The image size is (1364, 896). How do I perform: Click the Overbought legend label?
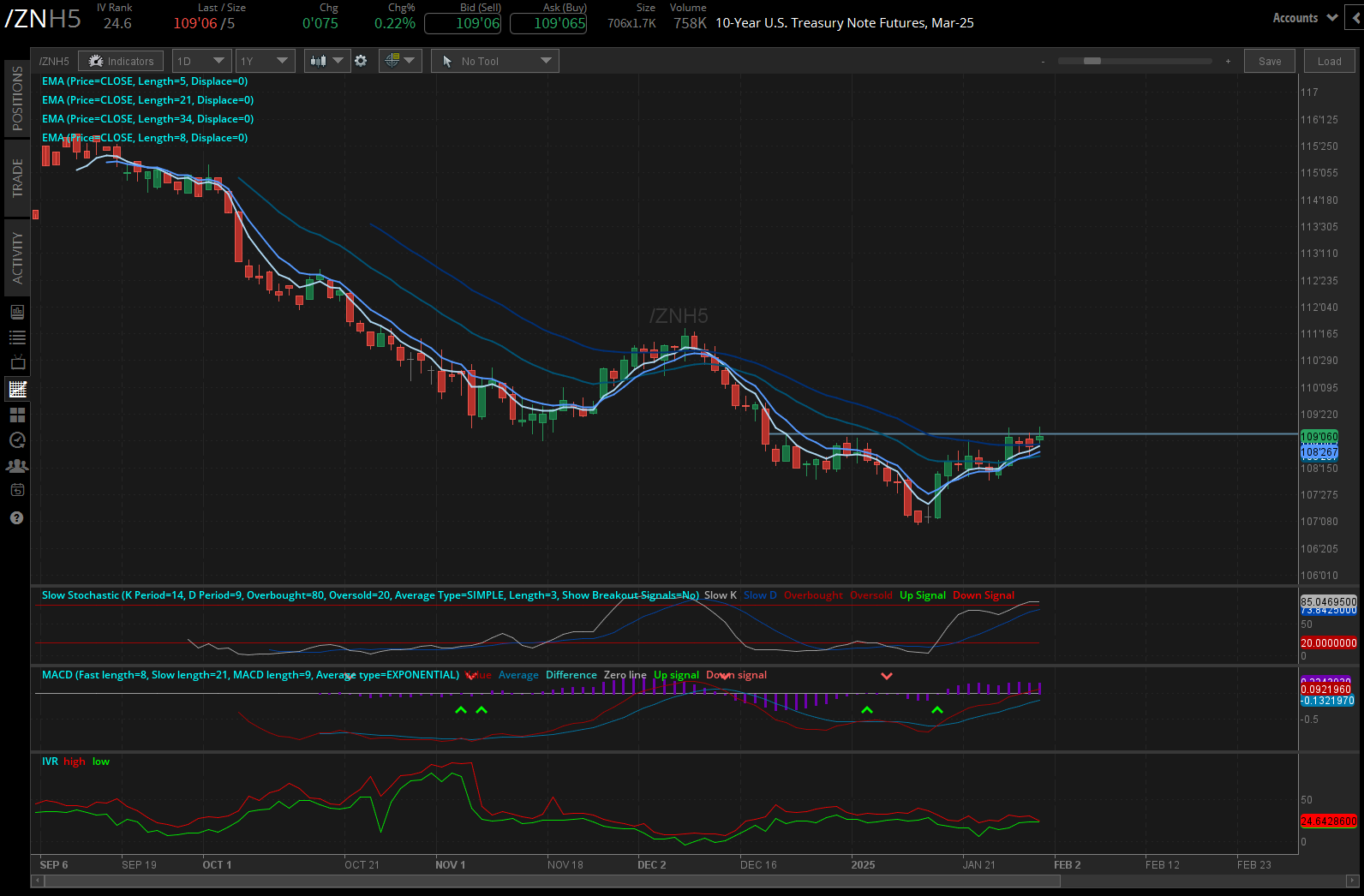(x=813, y=595)
